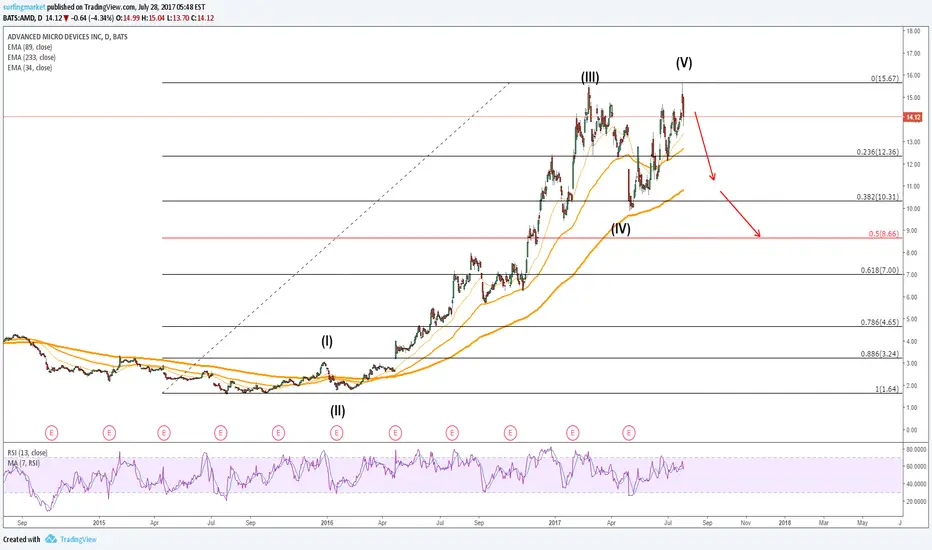Select the wave (I) label
932x550 pixels.
pyautogui.click(x=327, y=341)
